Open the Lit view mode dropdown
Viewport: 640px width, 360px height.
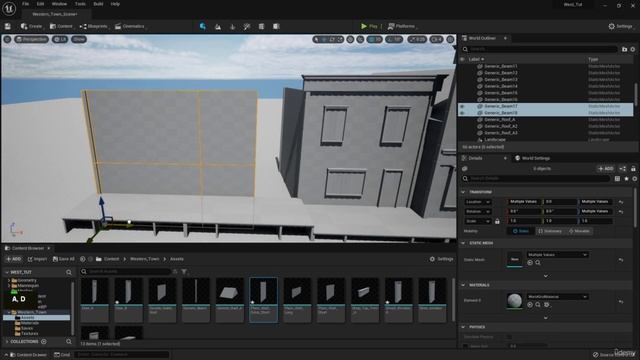pos(60,39)
